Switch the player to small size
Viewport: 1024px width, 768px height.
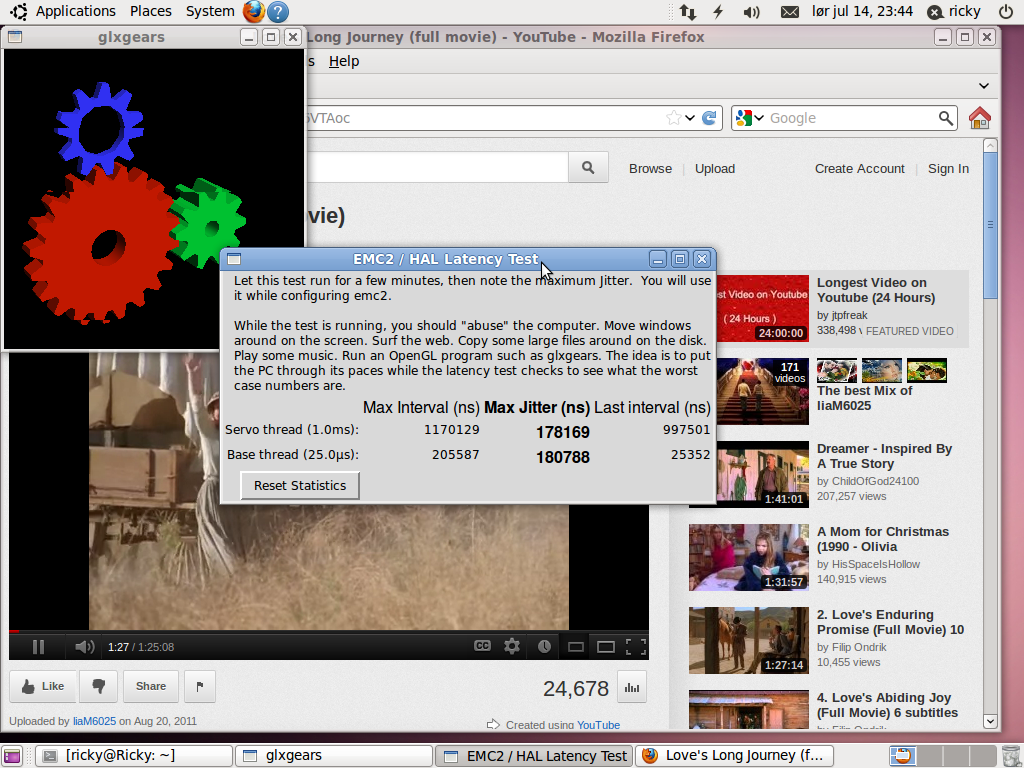575,647
